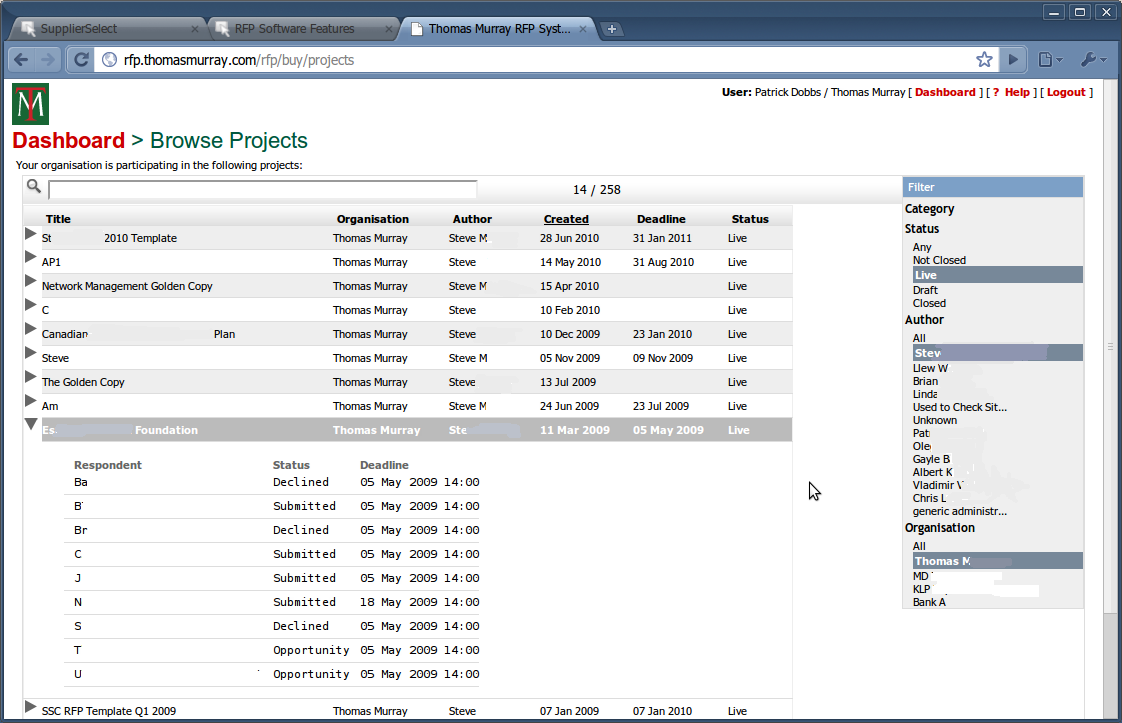
Task: Expand the AP1 project row
Action: [x=30, y=257]
